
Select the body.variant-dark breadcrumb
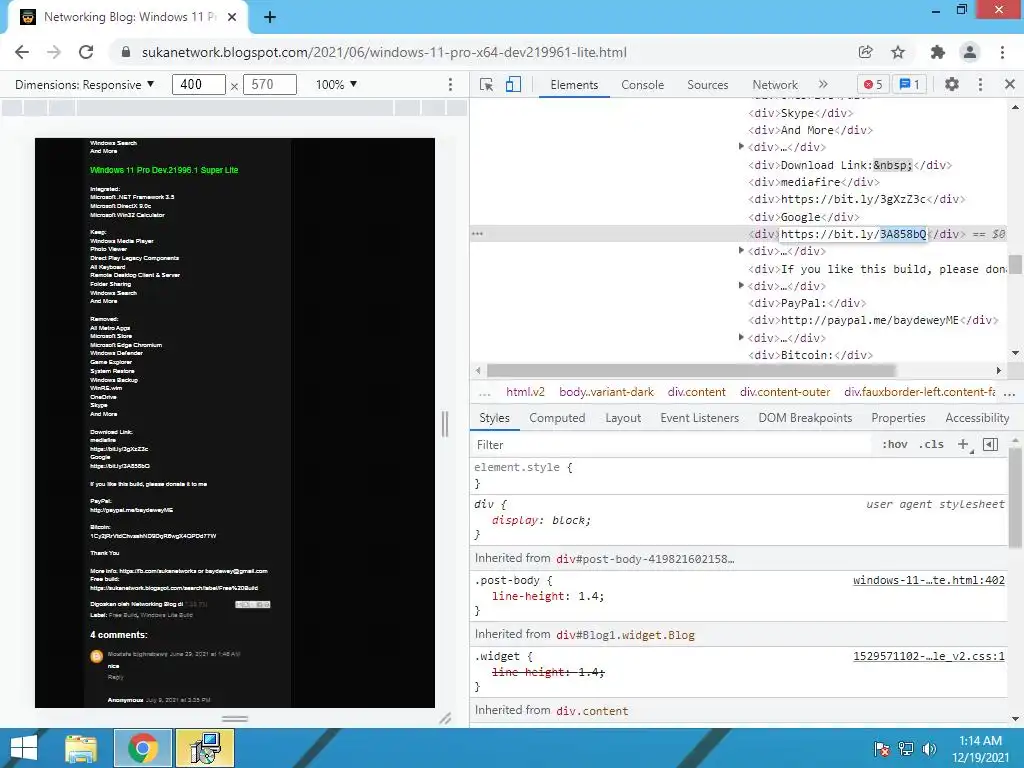[606, 392]
